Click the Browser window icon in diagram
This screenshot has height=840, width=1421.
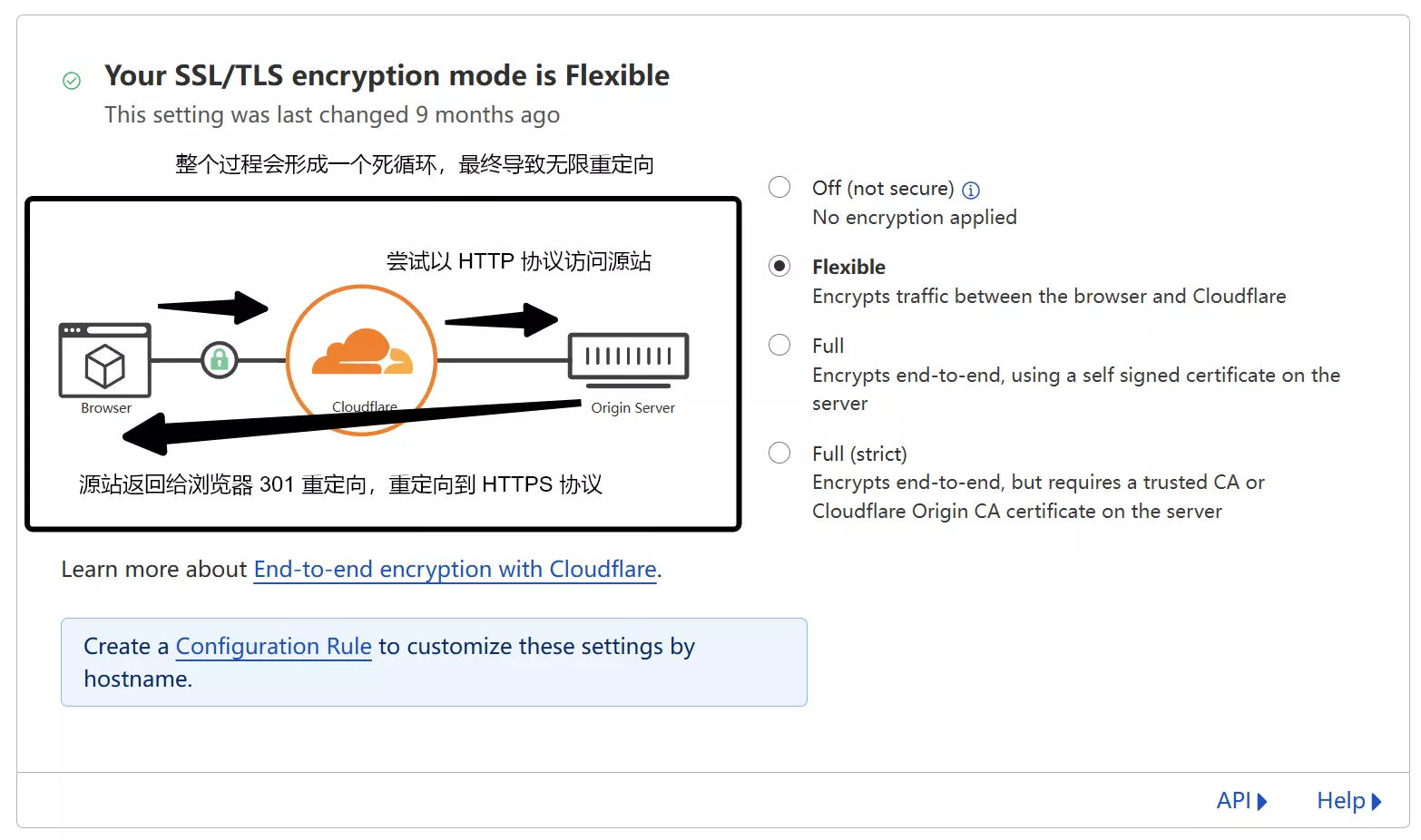click(x=105, y=360)
